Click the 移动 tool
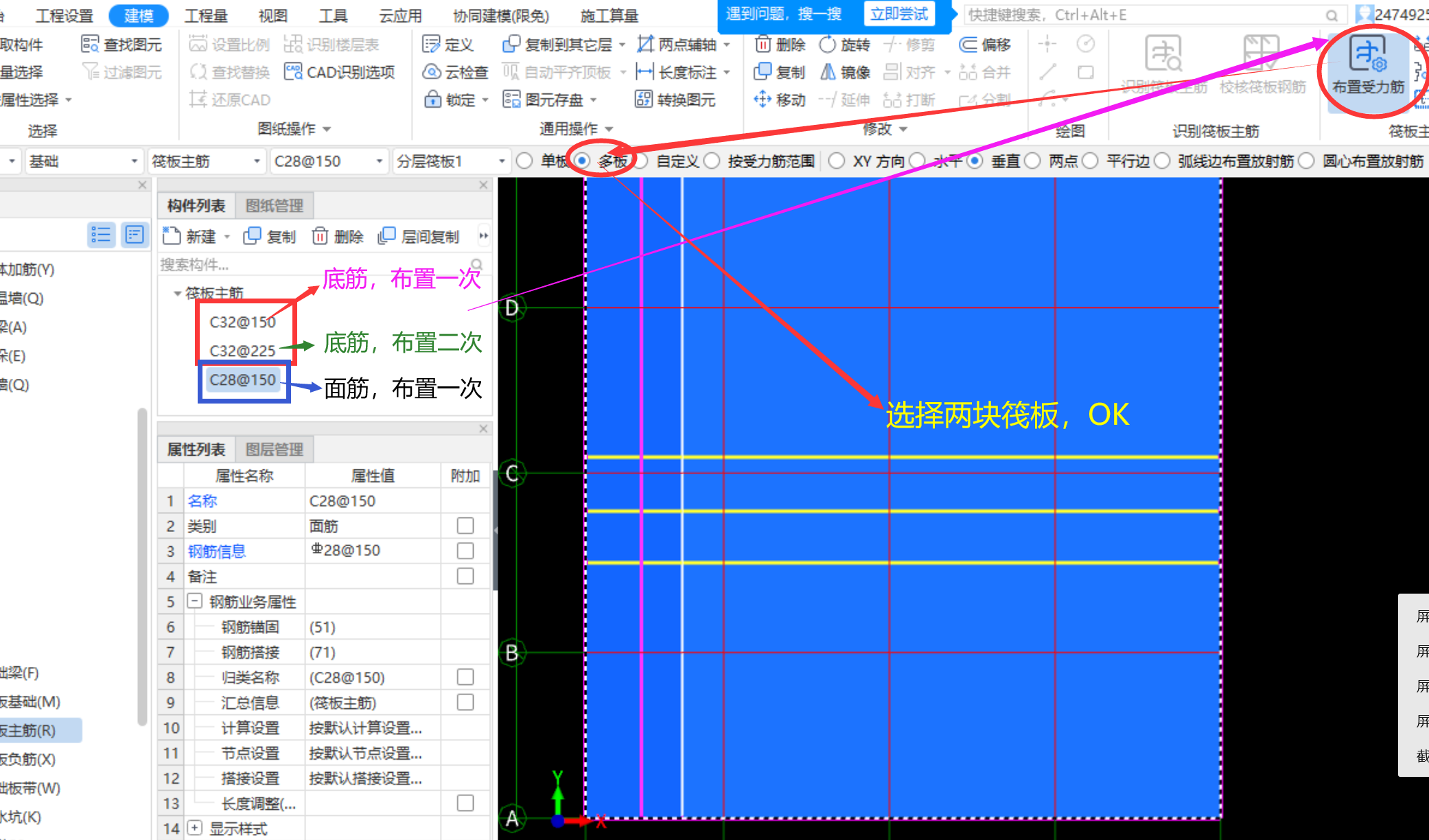This screenshot has width=1429, height=840. coord(780,100)
